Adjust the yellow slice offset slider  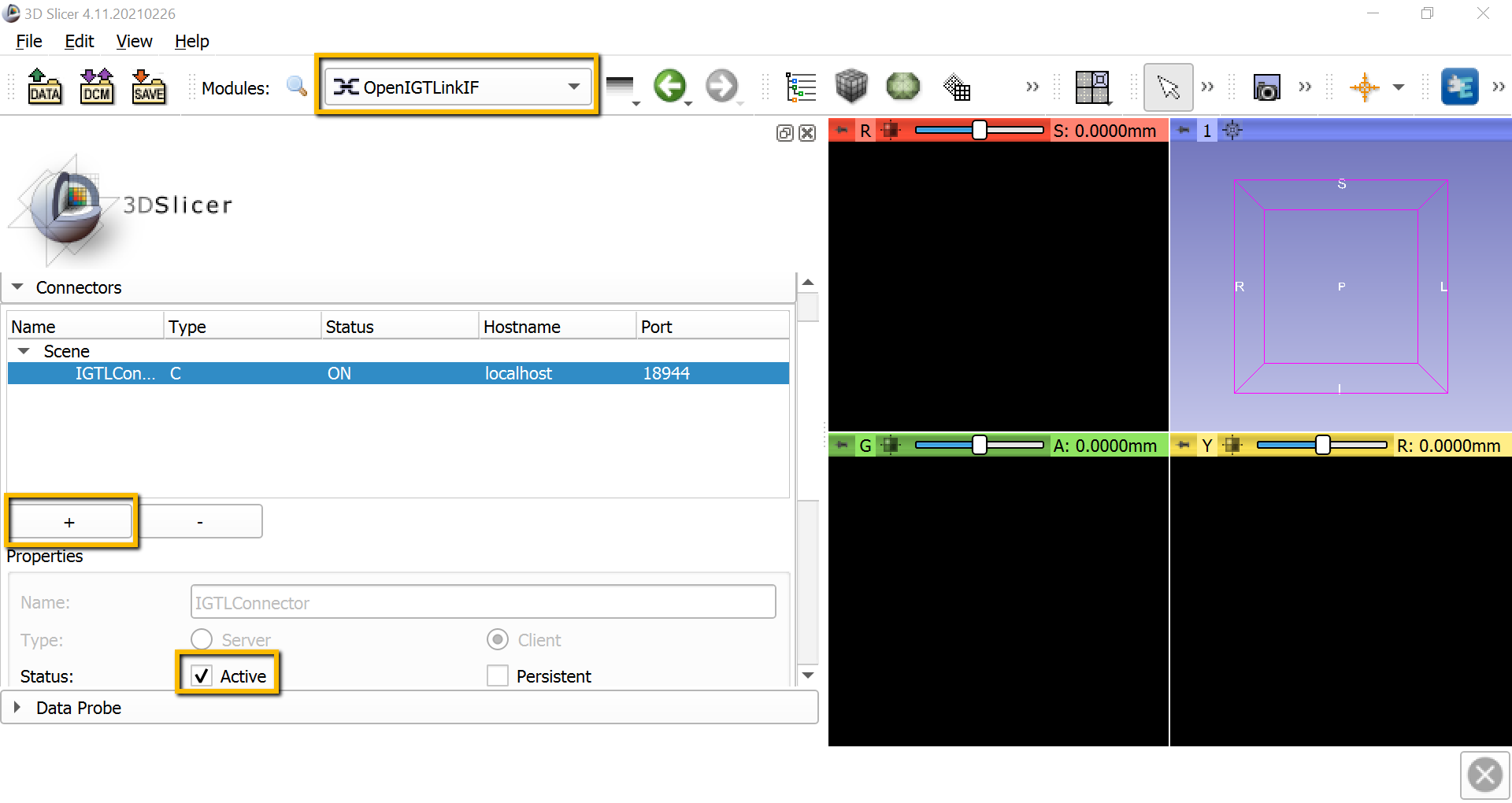coord(1322,445)
